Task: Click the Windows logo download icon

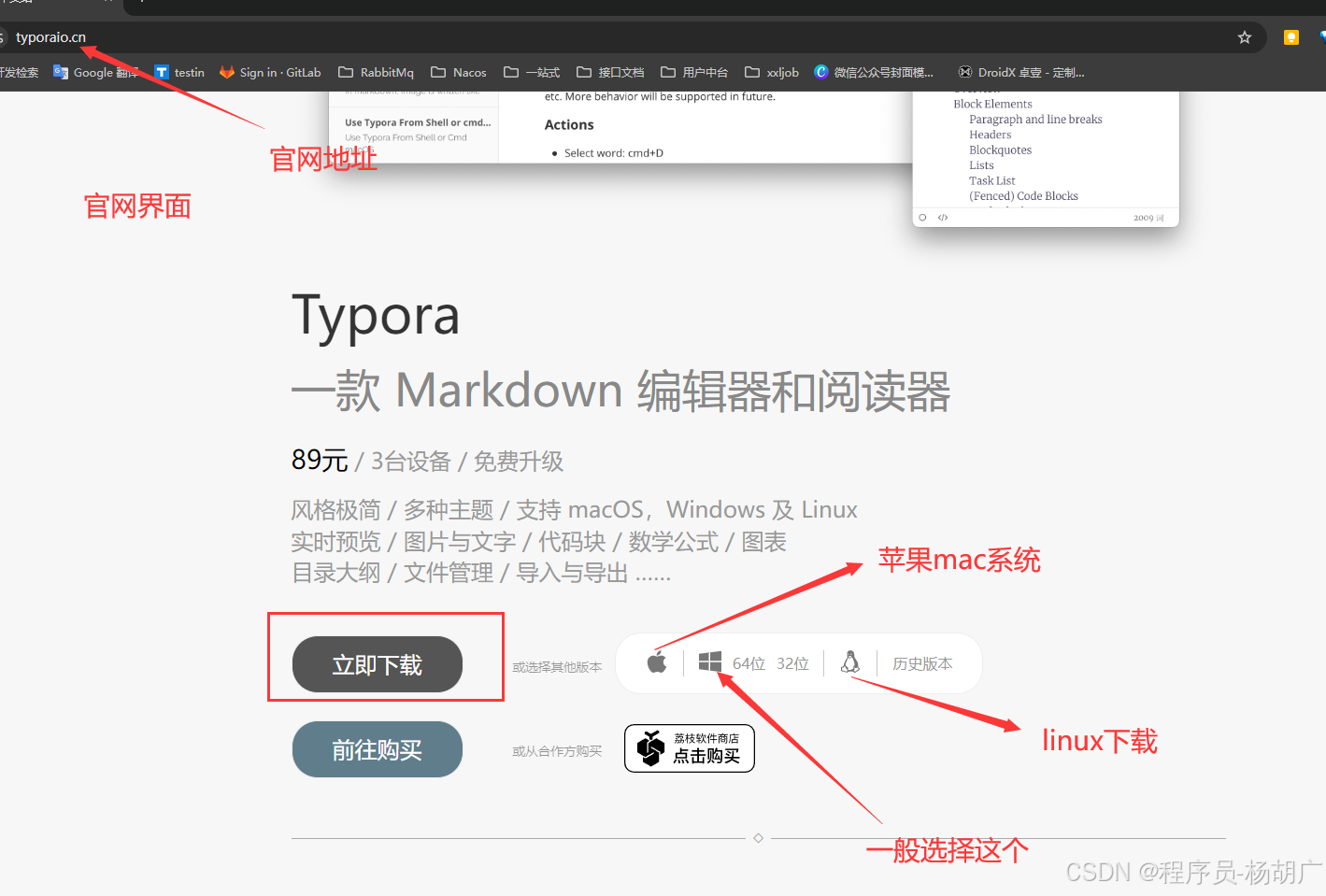Action: pyautogui.click(x=710, y=662)
